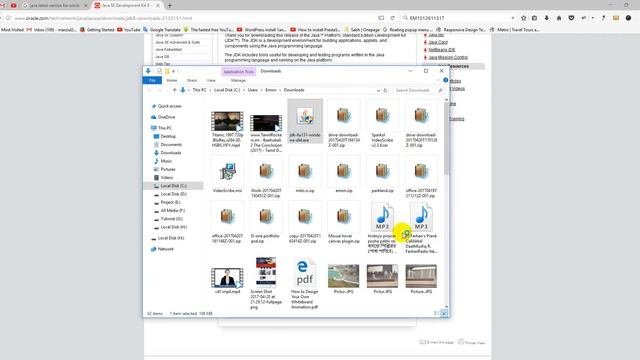Viewport: 640px width, 360px height.
Task: Switch to large icons view in status bar
Action: 444,313
